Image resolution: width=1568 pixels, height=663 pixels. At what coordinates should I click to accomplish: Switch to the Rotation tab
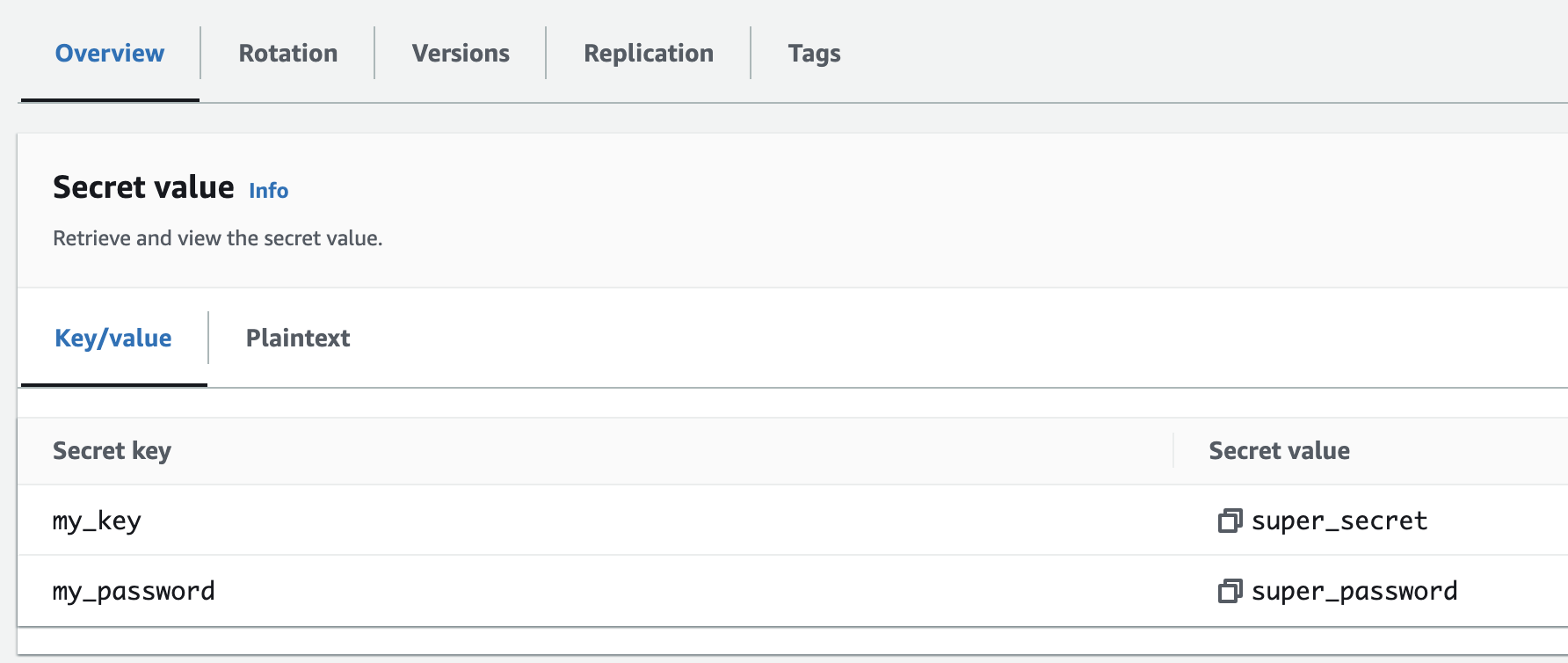pos(287,54)
